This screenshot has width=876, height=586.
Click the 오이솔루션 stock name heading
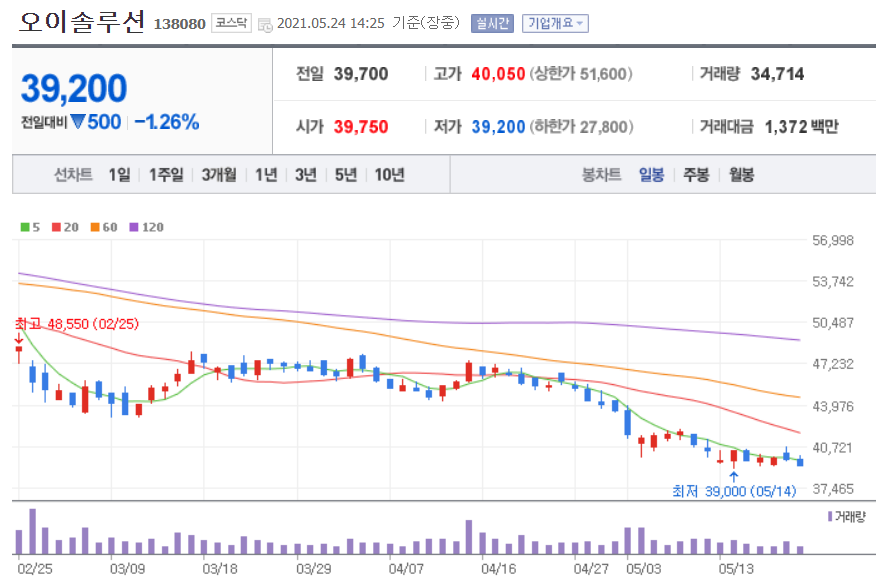click(x=82, y=22)
